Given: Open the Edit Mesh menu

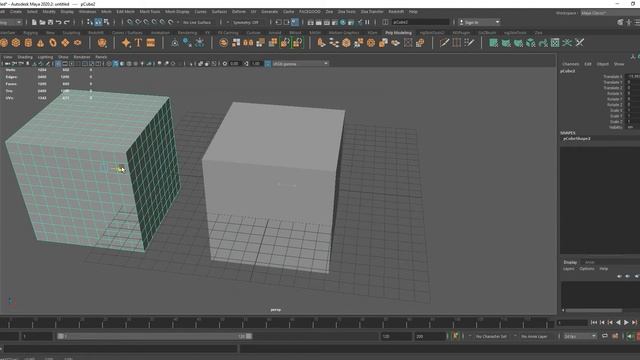Looking at the screenshot, I should [125, 12].
